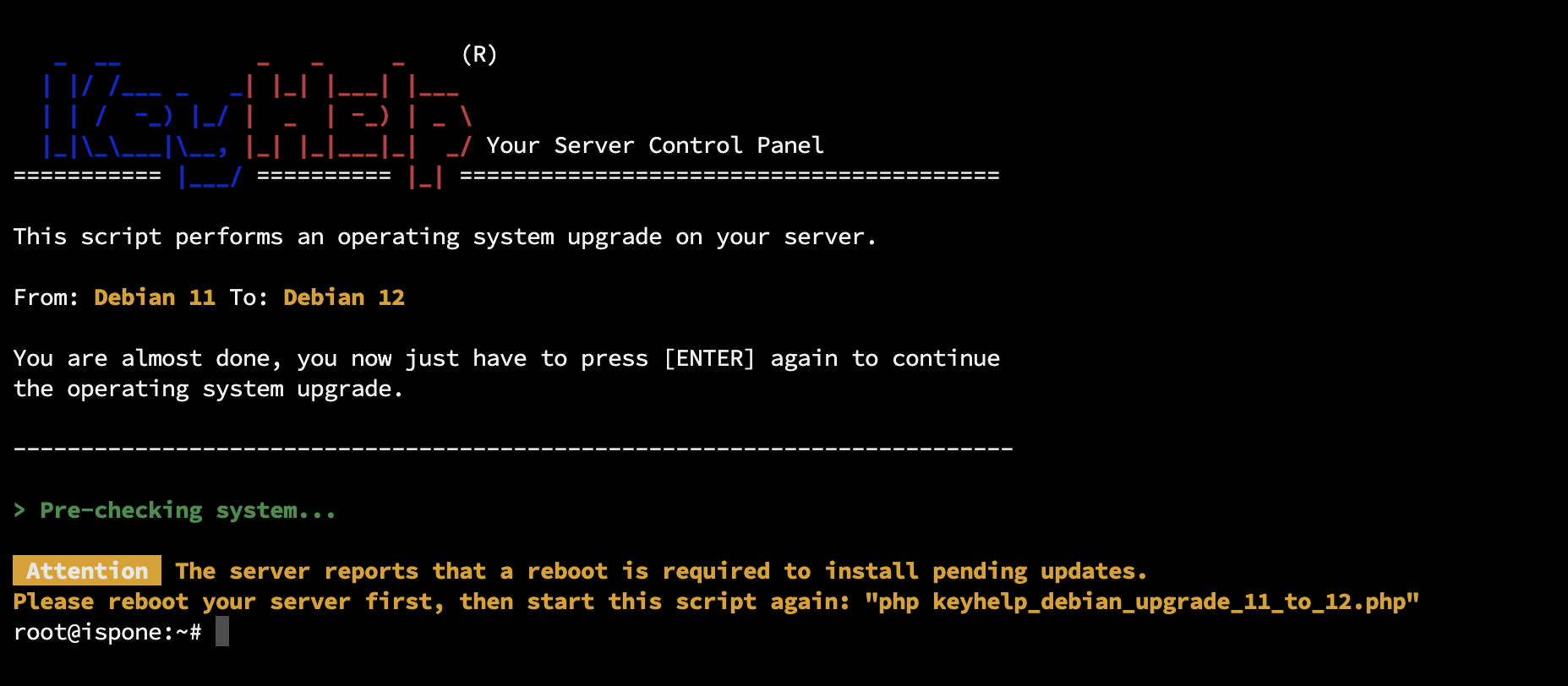1568x686 pixels.
Task: Click the 'From:' label
Action: 46,297
